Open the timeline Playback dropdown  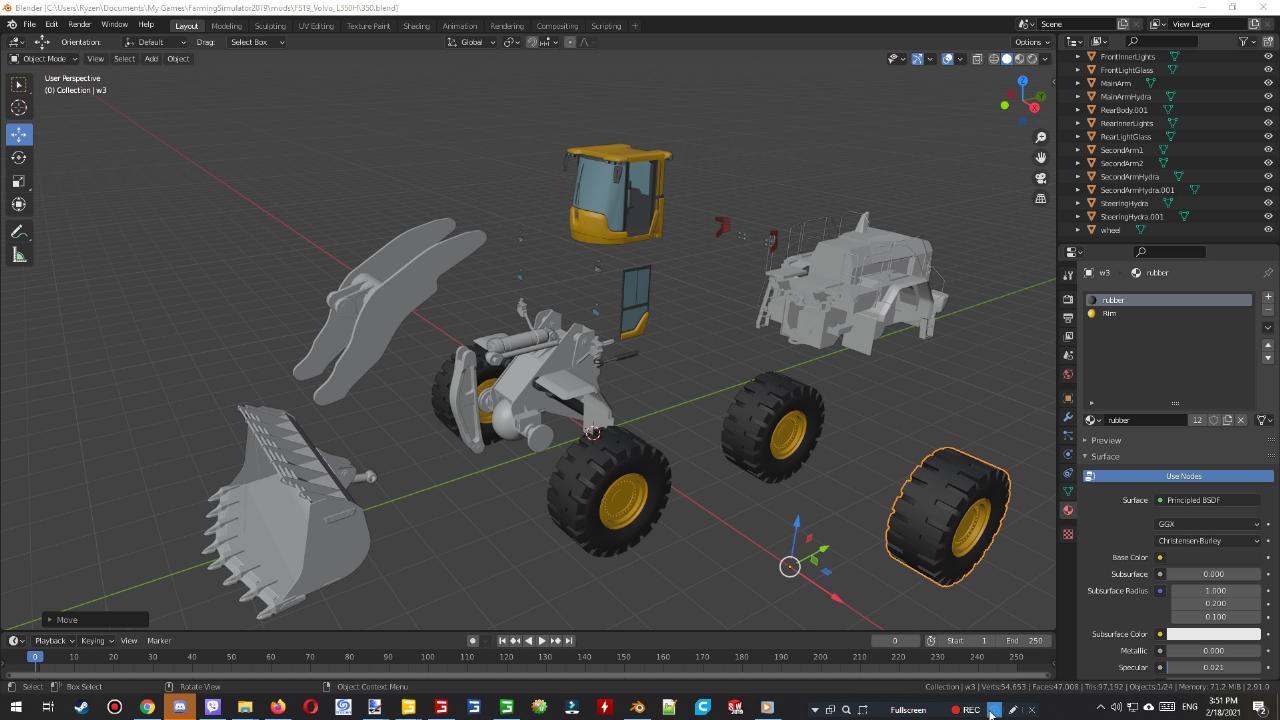(x=54, y=641)
